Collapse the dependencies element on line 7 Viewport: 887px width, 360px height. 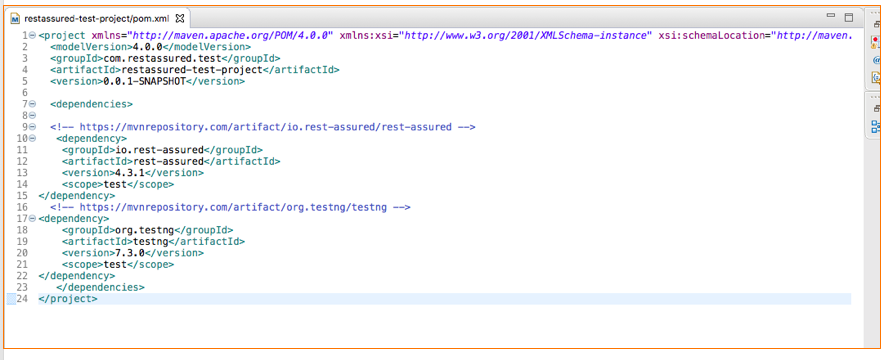[x=32, y=104]
